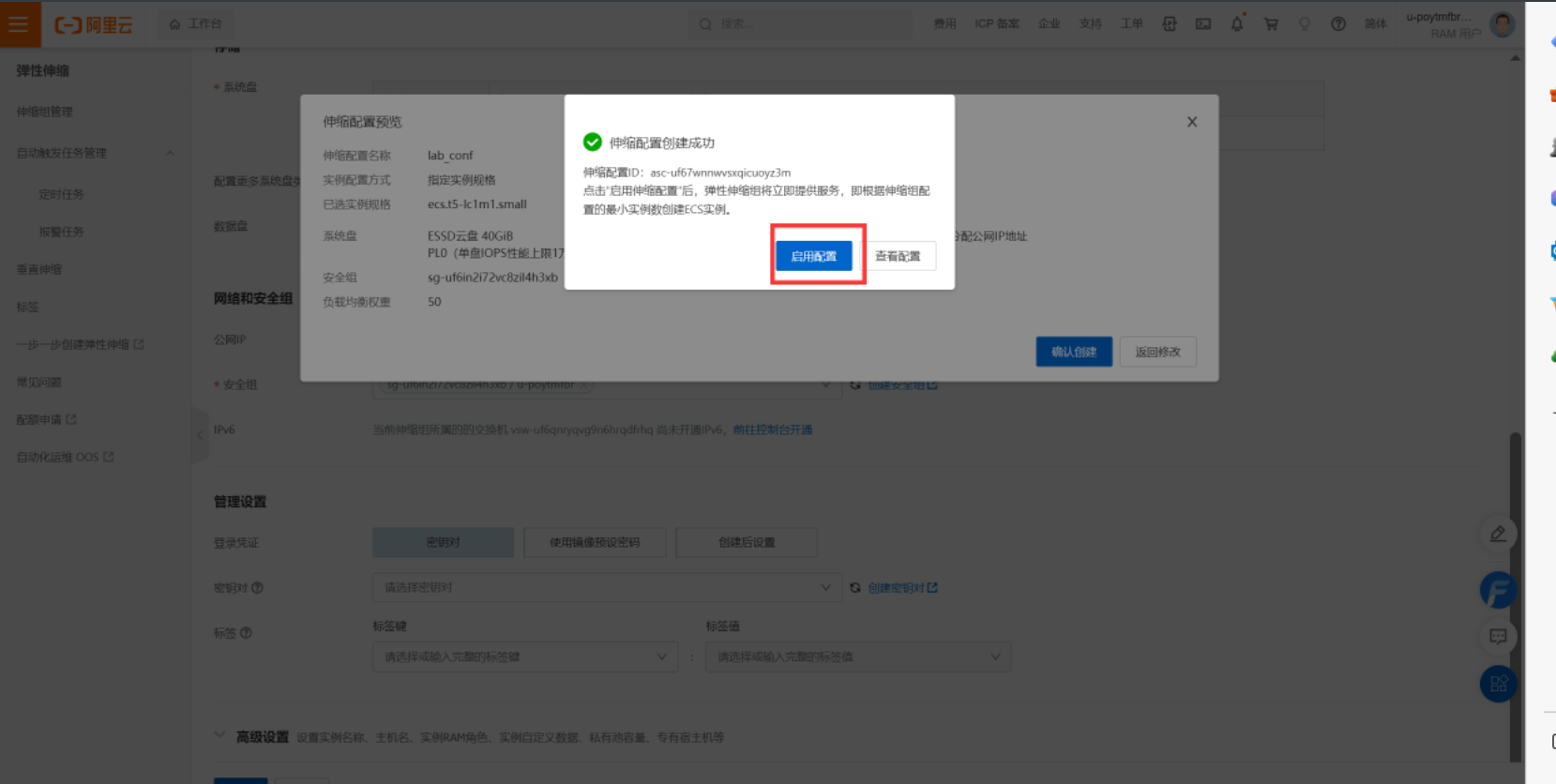The height and width of the screenshot is (784, 1556).
Task: Open 工作台 home link
Action: 196,23
